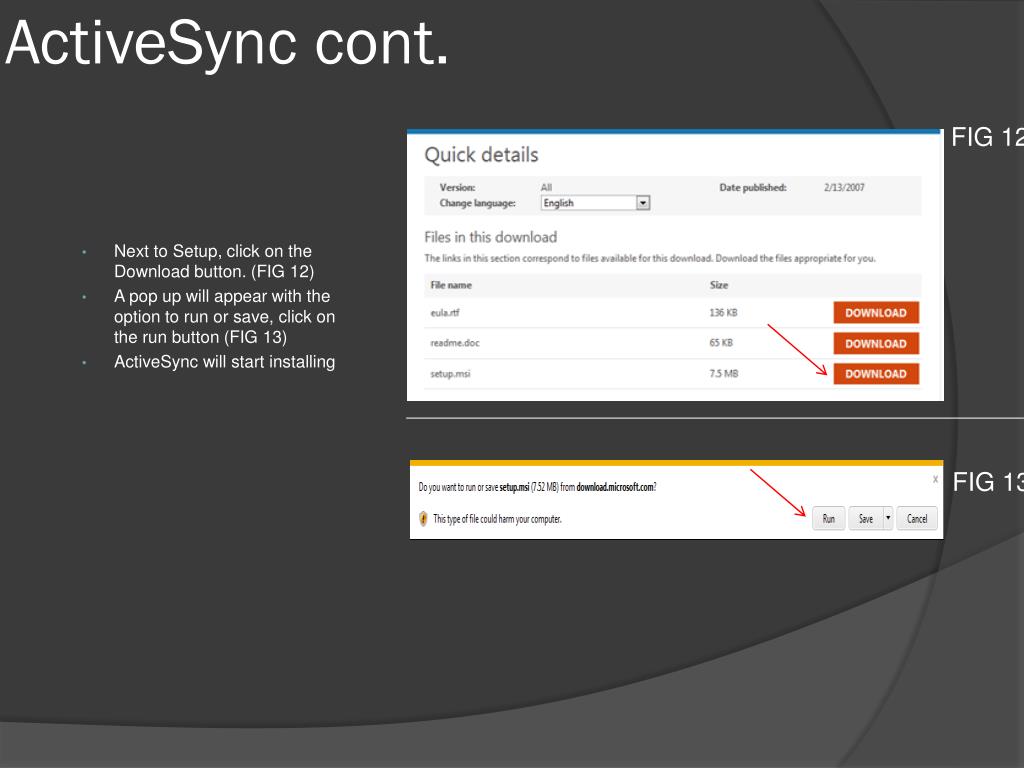Click the Change language label
1024x768 pixels.
click(x=477, y=203)
